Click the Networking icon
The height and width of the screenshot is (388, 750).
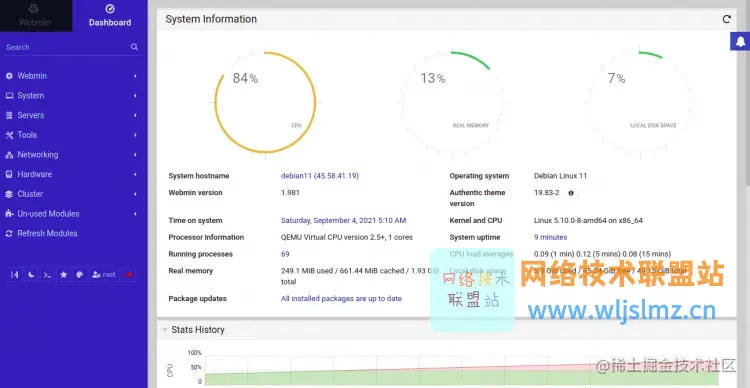(9, 155)
